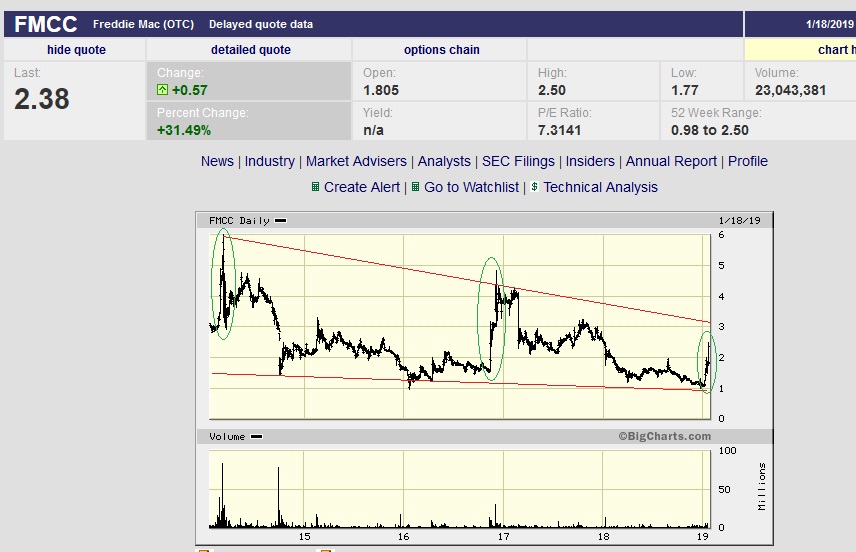Click the Go to Watchlist icon
856x552 pixels.
(415, 187)
